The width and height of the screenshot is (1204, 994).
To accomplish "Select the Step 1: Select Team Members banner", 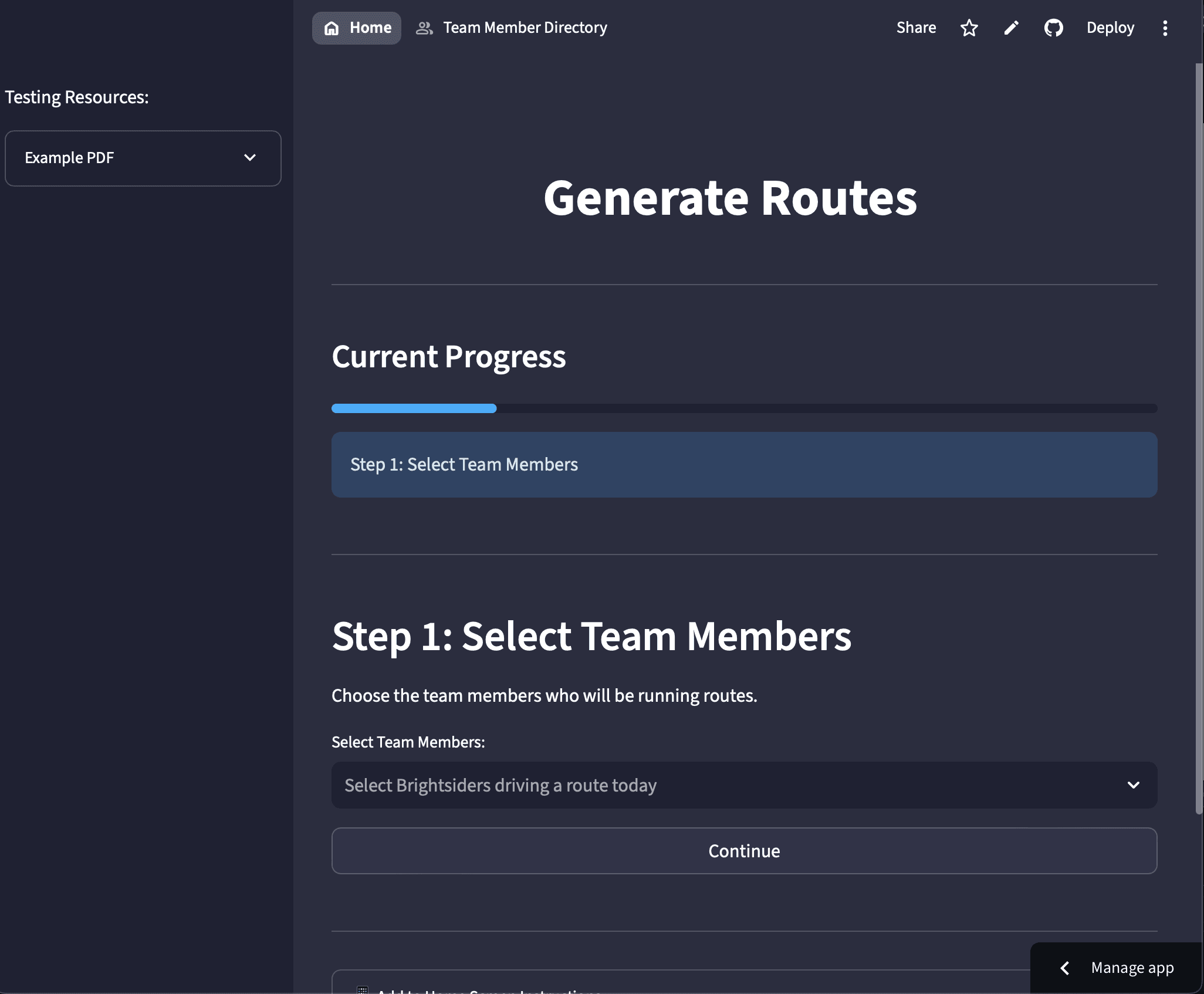I will [x=744, y=465].
